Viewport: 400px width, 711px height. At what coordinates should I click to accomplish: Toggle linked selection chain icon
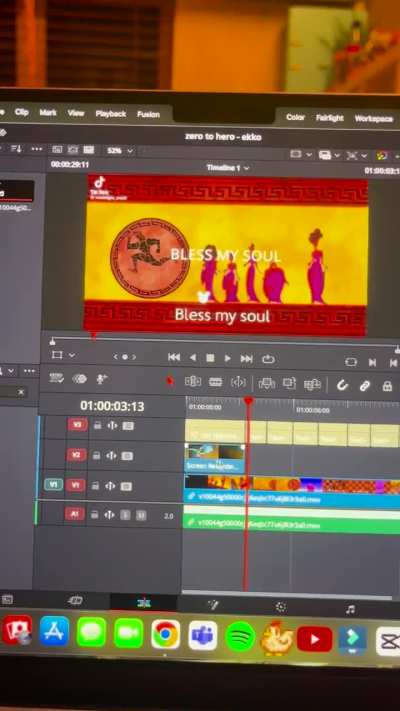365,385
